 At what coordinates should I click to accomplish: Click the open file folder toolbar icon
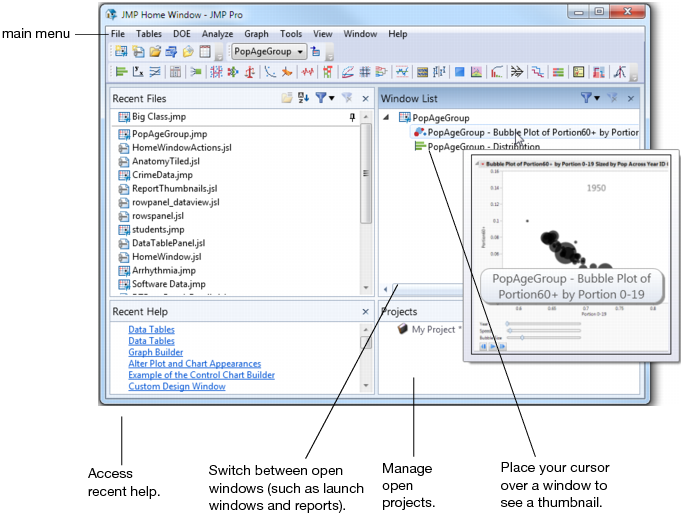pyautogui.click(x=155, y=51)
